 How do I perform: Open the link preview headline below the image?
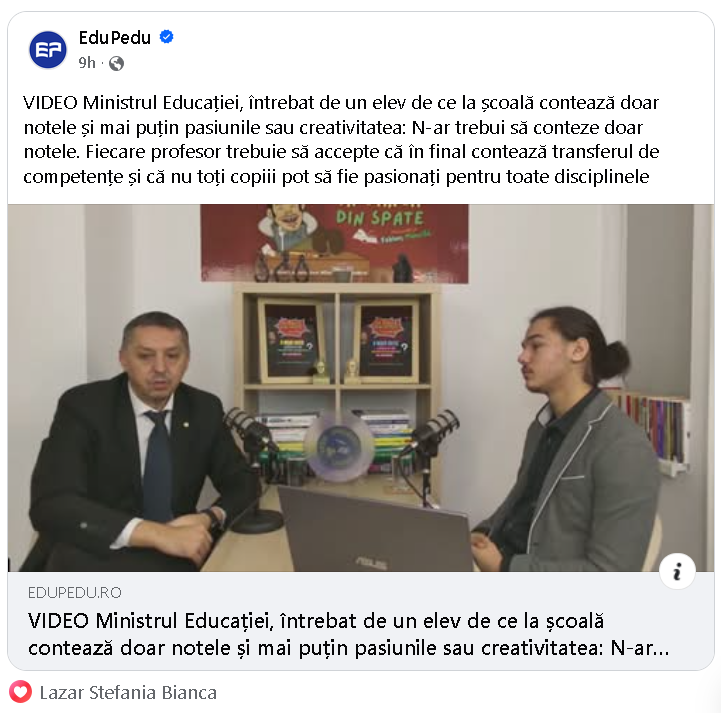pos(348,634)
